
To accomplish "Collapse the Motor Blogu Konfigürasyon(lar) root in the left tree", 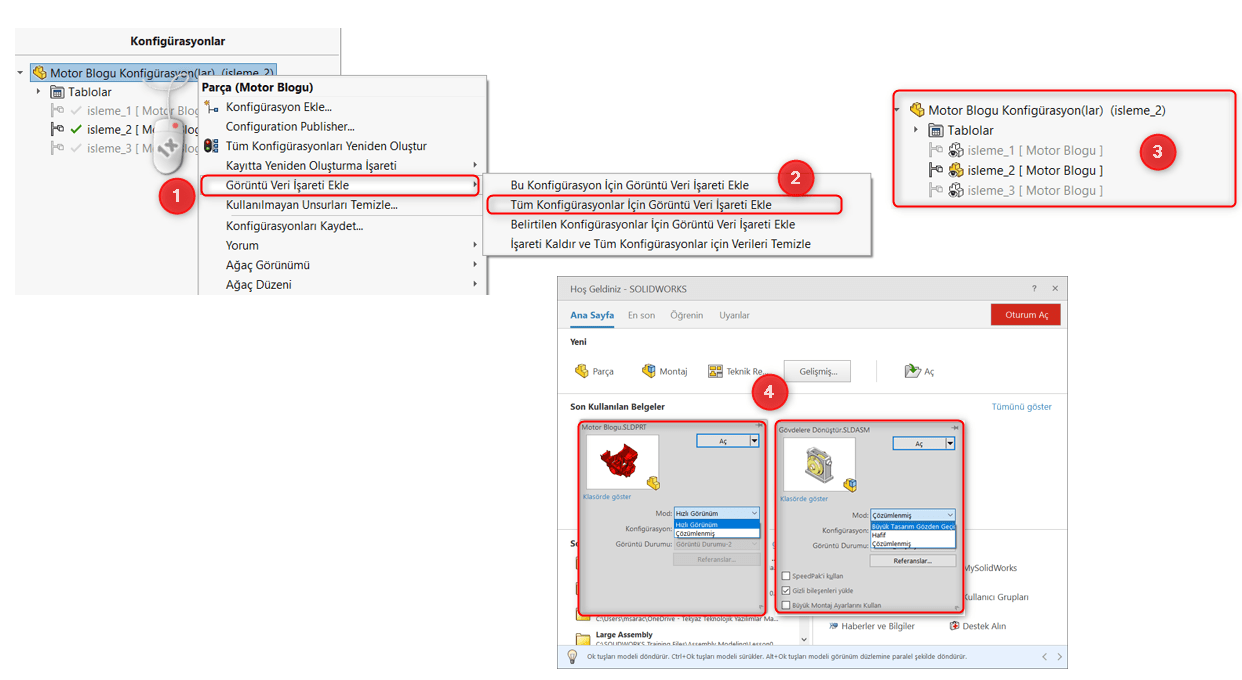I will (20, 73).
